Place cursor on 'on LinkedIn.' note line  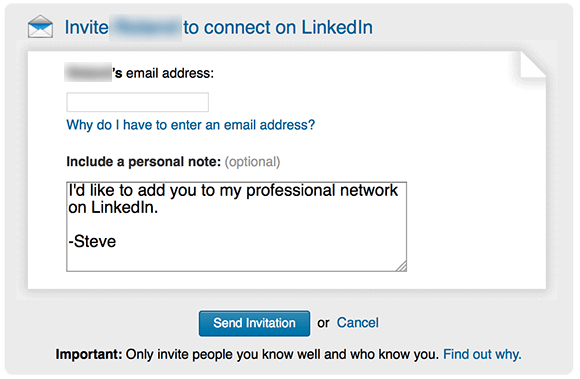tap(113, 207)
